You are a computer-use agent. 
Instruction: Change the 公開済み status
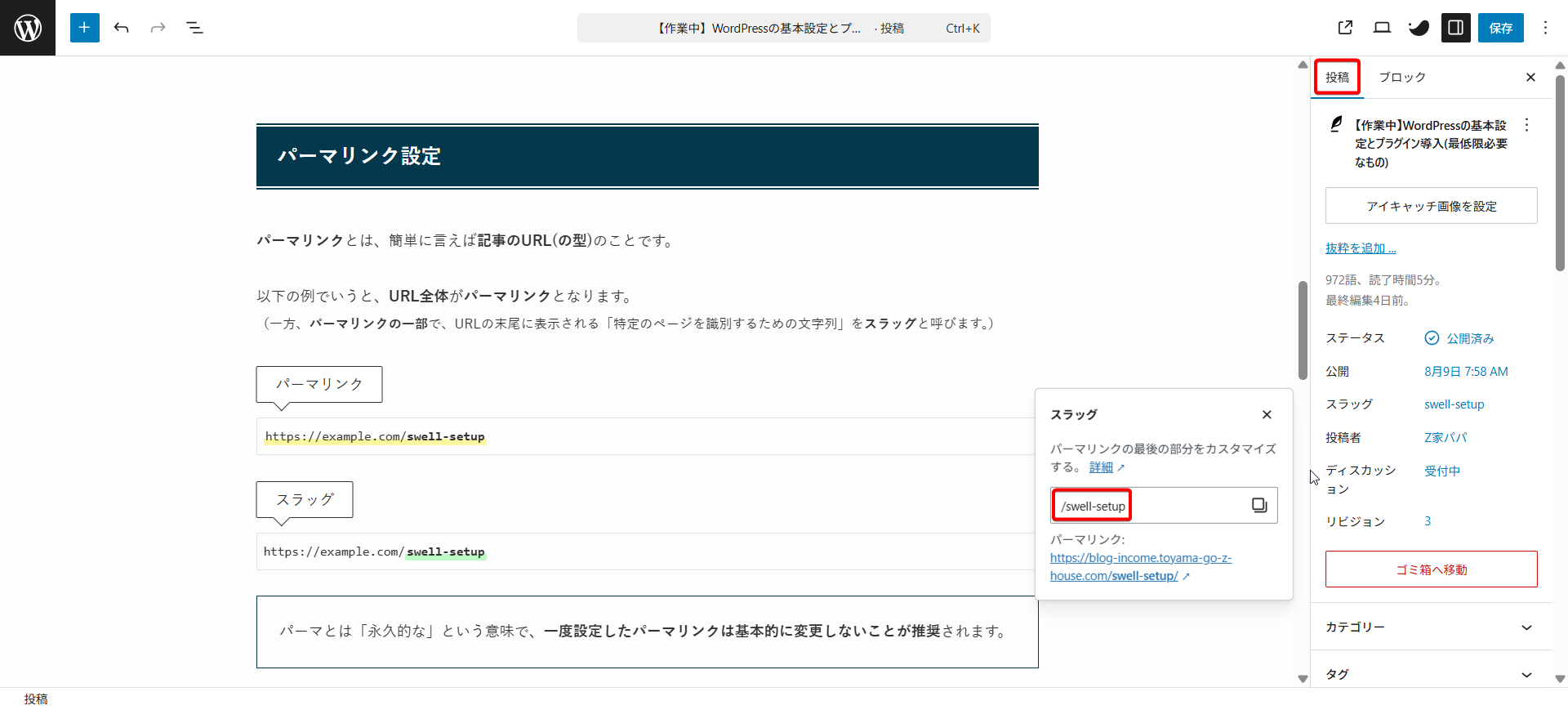1459,338
